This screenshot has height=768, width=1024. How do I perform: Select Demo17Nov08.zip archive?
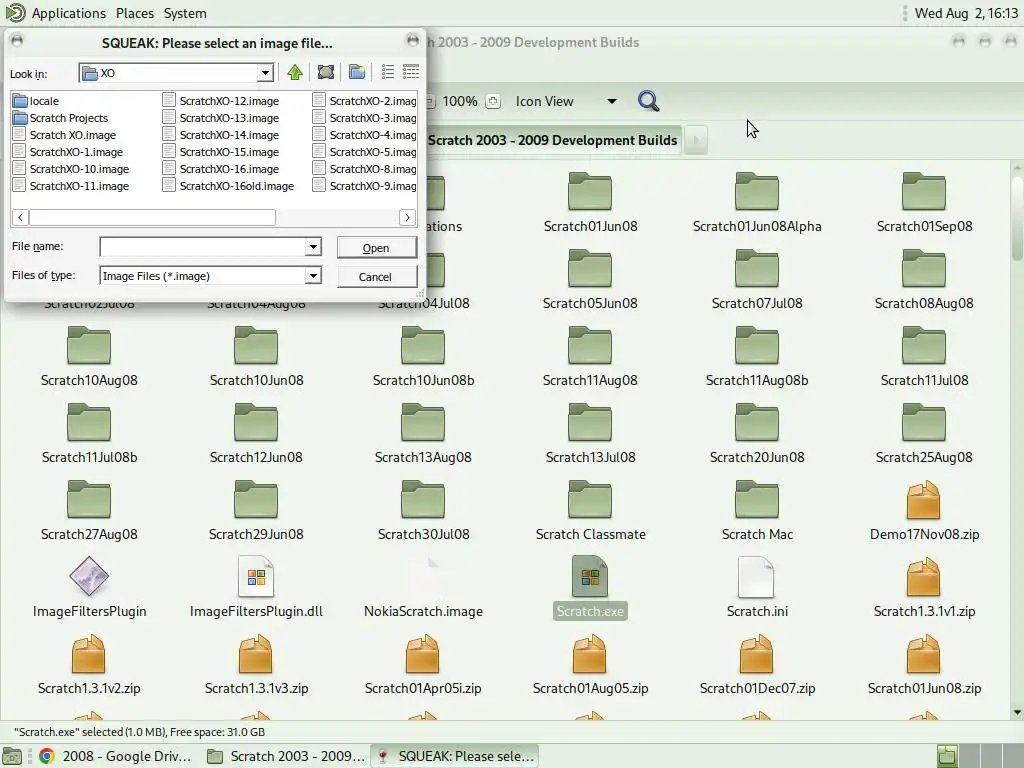(924, 511)
